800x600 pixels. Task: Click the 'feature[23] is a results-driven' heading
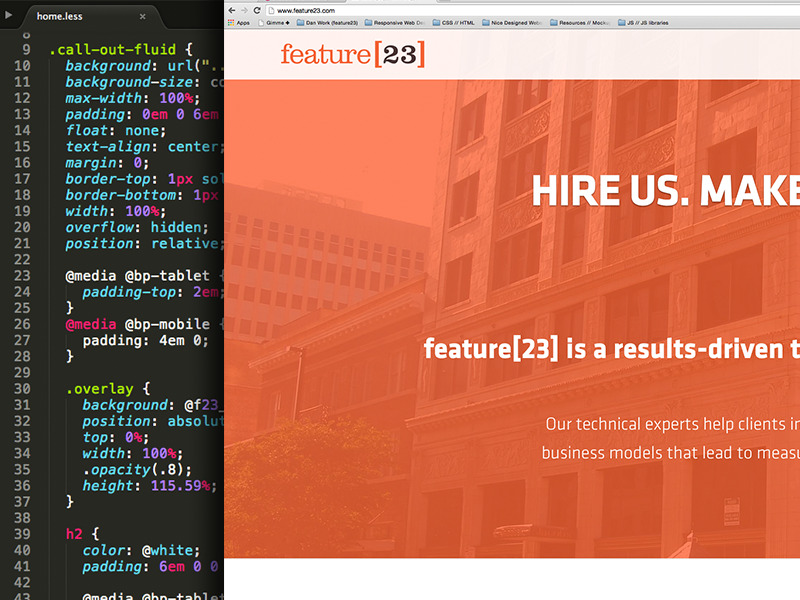pos(612,349)
